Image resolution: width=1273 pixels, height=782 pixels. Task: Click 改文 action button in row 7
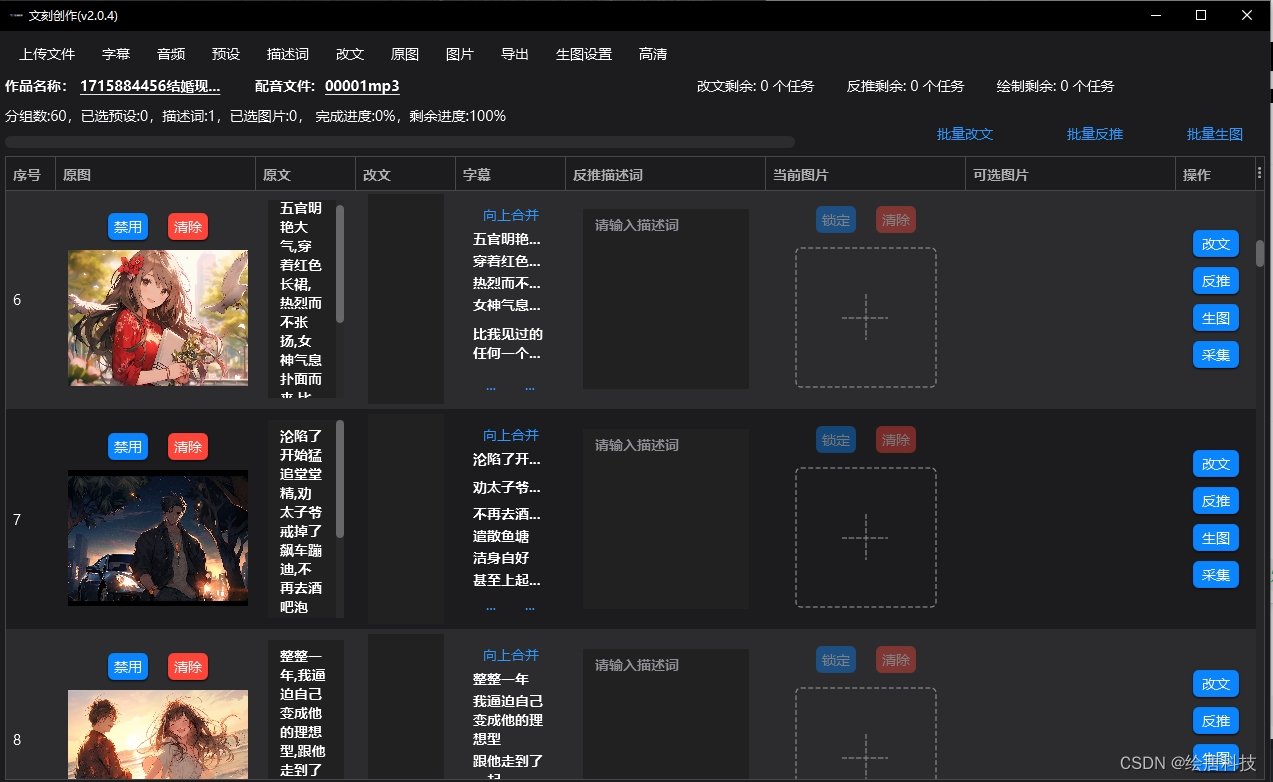1216,464
